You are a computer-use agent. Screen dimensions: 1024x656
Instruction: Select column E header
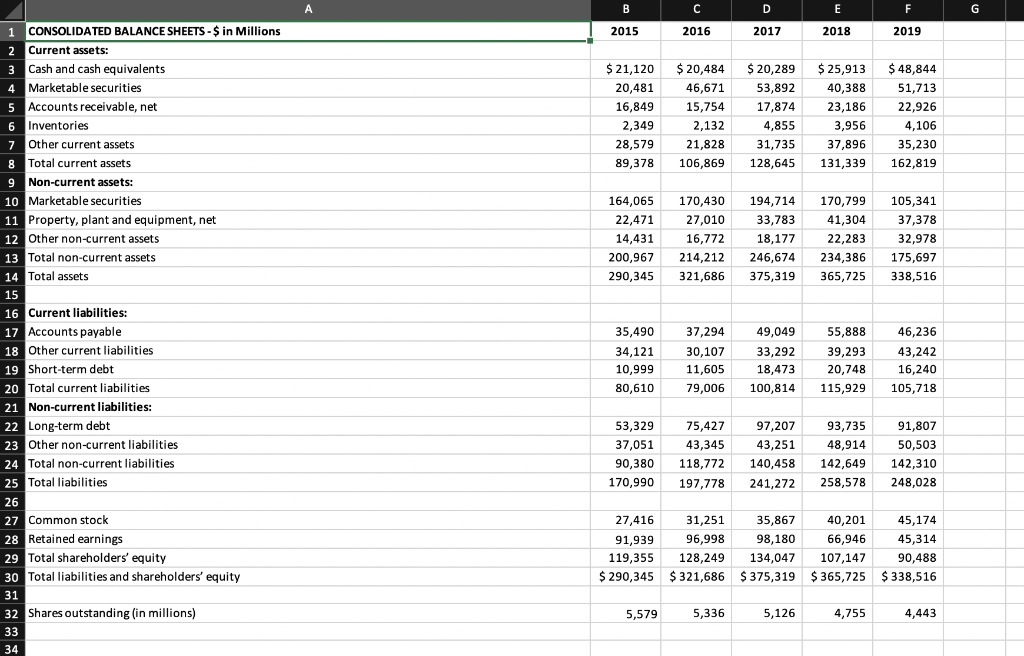(837, 10)
